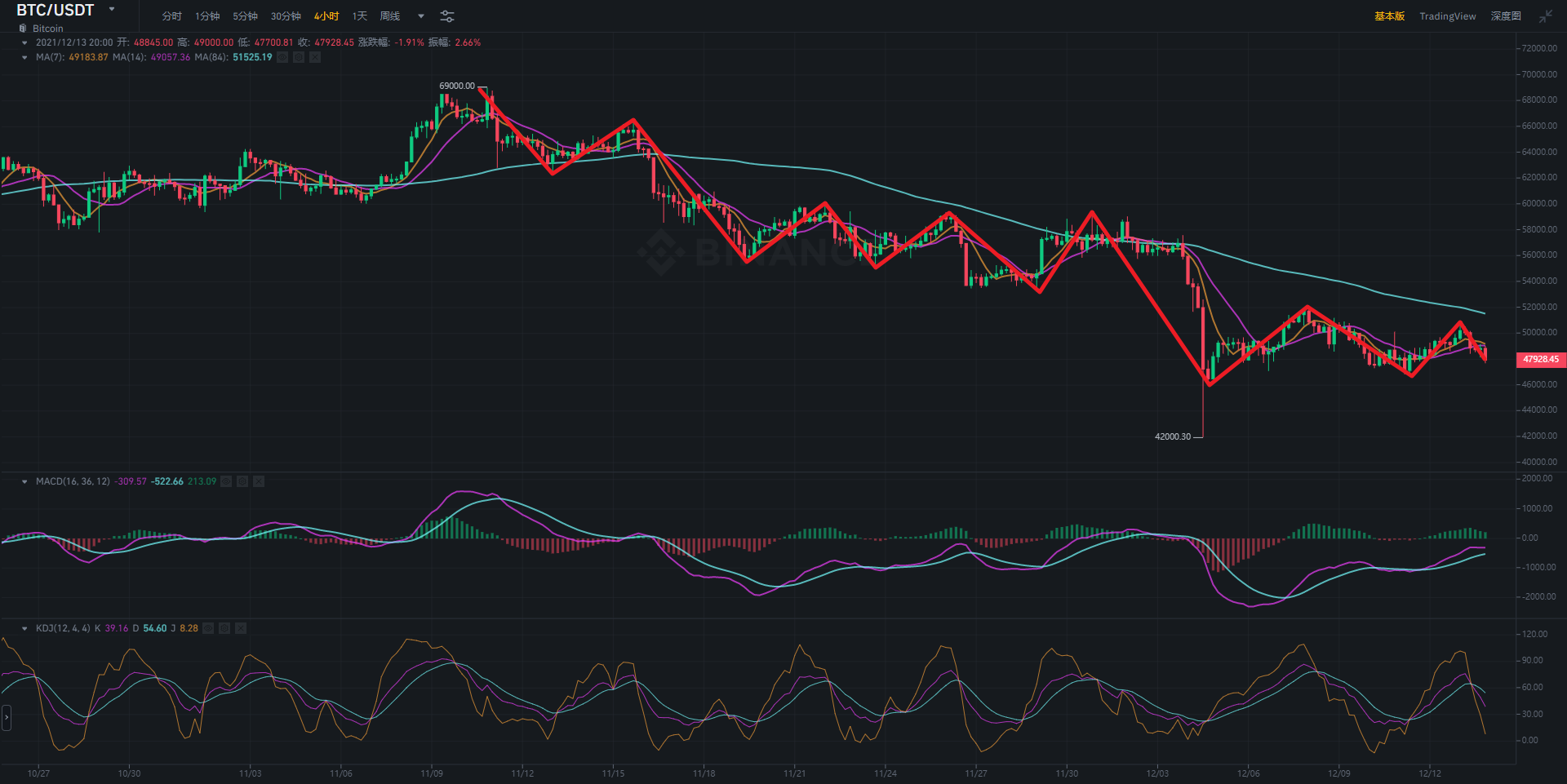Click the 47928.45 current price label
The image size is (1567, 784).
click(x=1540, y=359)
